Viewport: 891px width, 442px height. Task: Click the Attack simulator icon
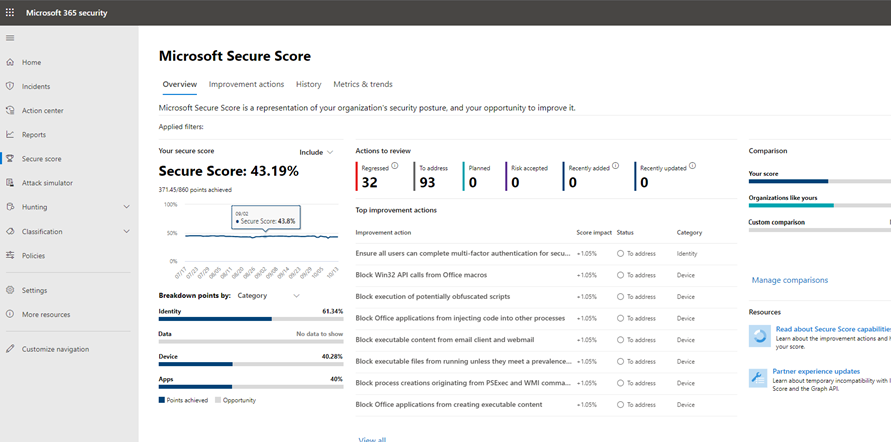pos(10,183)
